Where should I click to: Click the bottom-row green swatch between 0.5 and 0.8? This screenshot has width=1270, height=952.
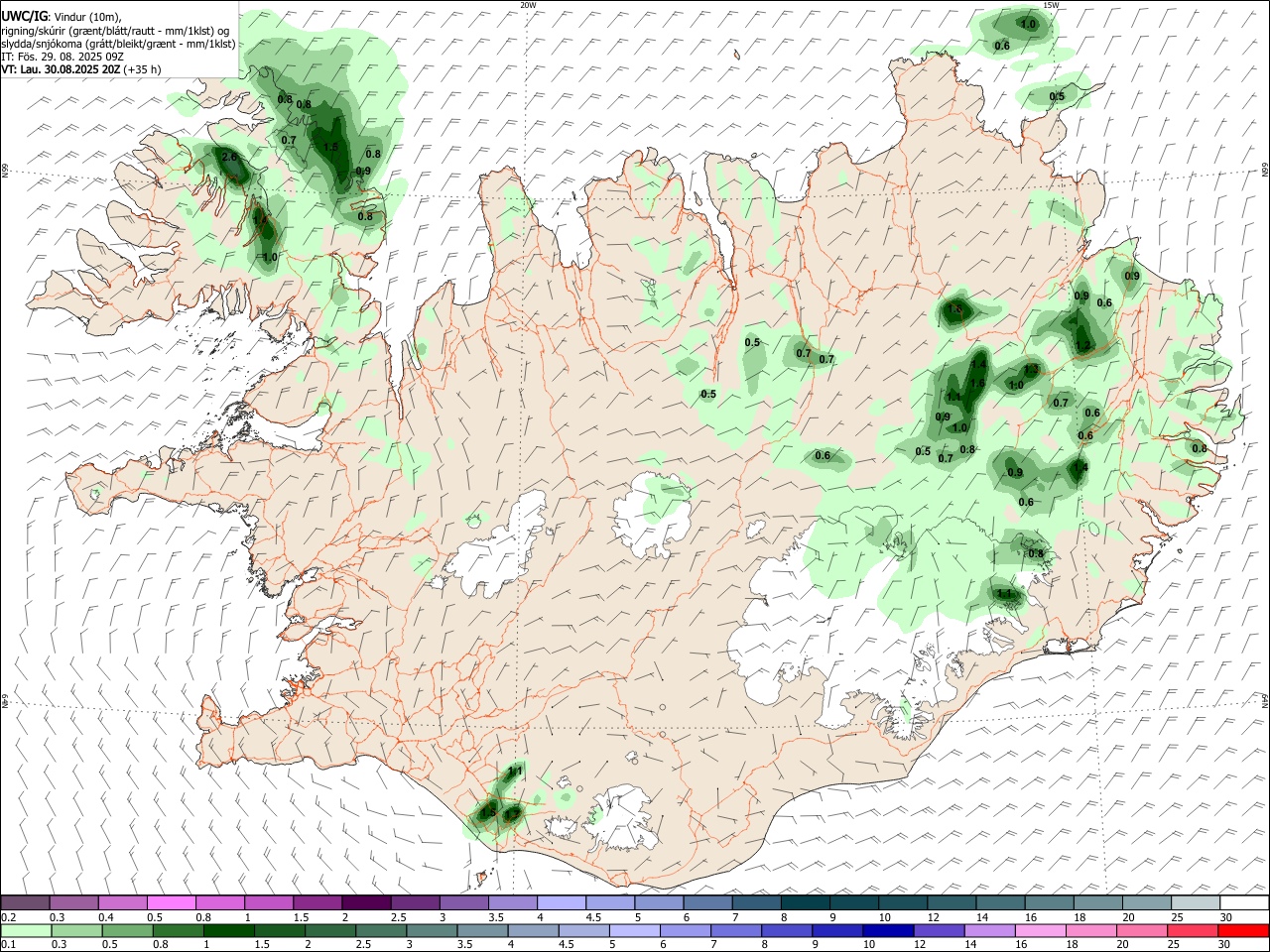coord(128,931)
